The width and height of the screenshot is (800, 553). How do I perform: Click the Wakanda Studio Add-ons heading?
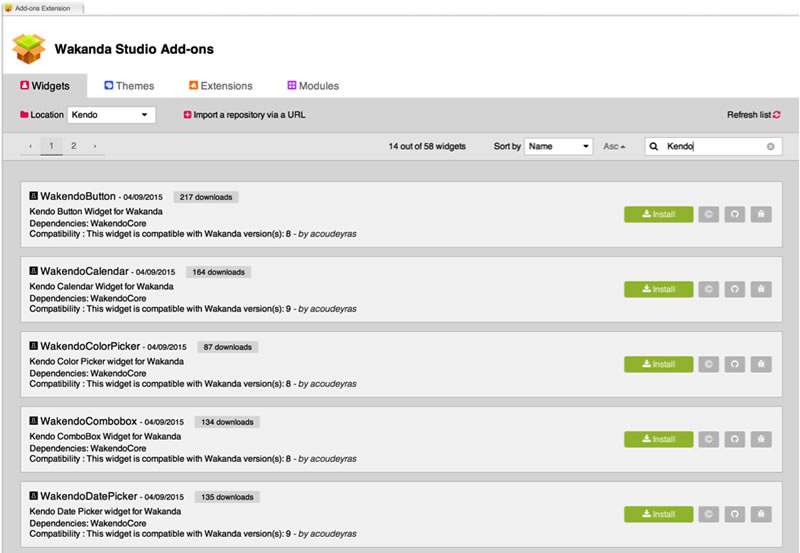pyautogui.click(x=134, y=49)
